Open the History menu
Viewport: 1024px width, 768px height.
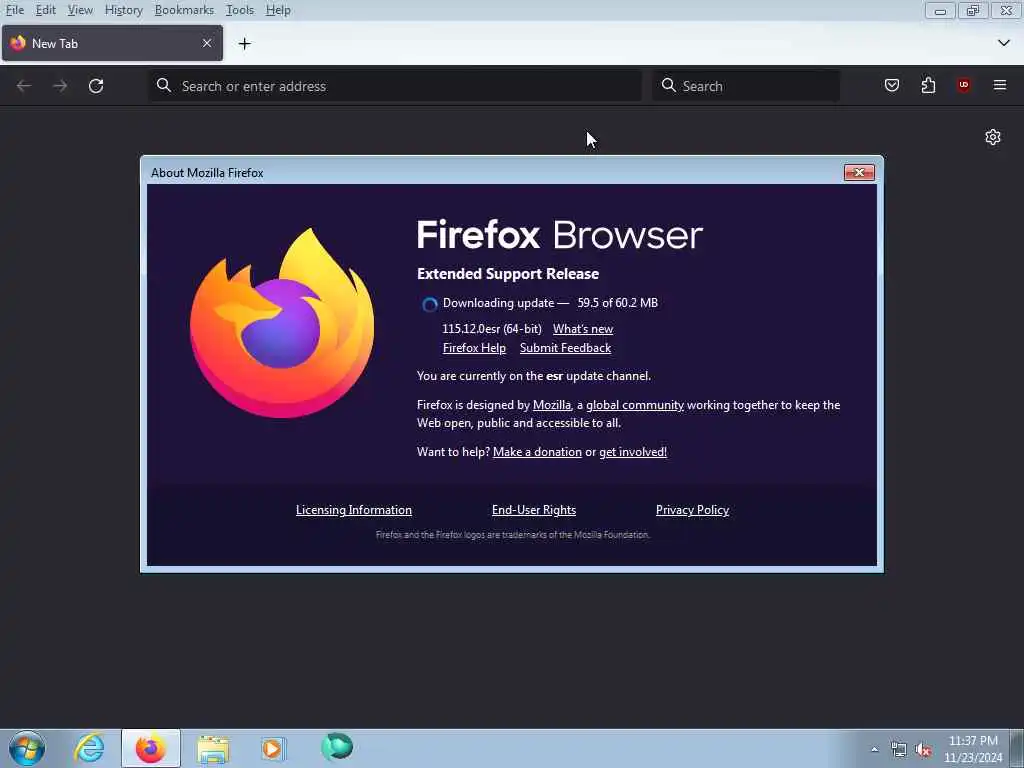click(x=123, y=10)
